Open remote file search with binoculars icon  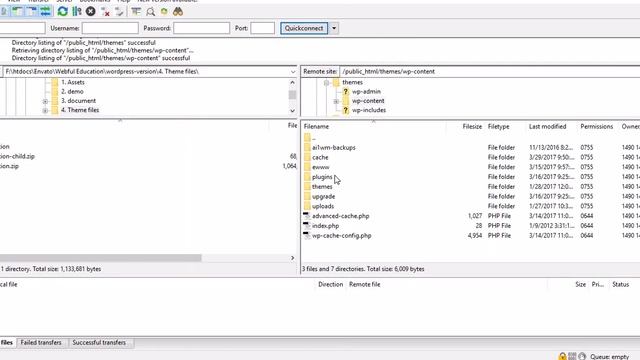point(178,11)
